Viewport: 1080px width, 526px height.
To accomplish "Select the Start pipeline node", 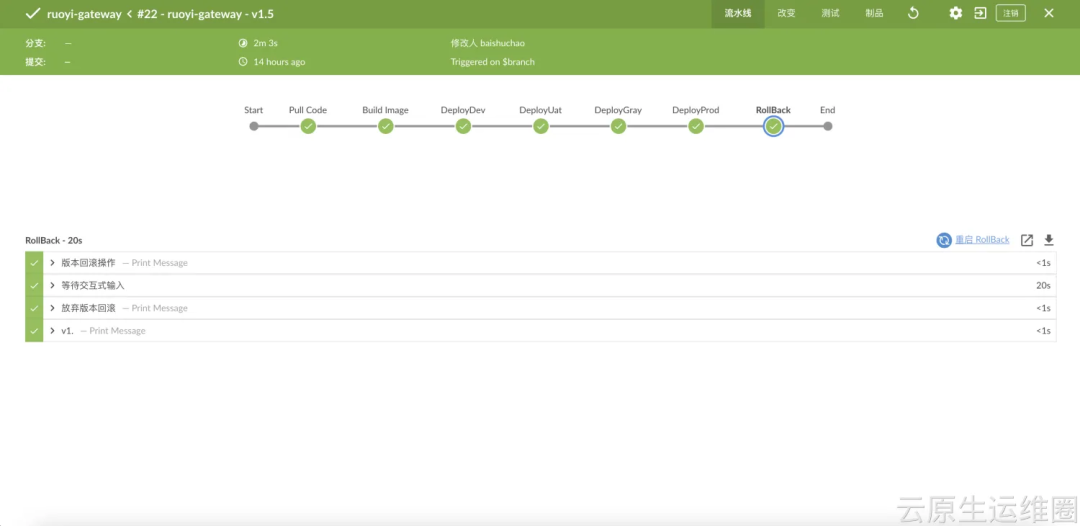I will (253, 126).
